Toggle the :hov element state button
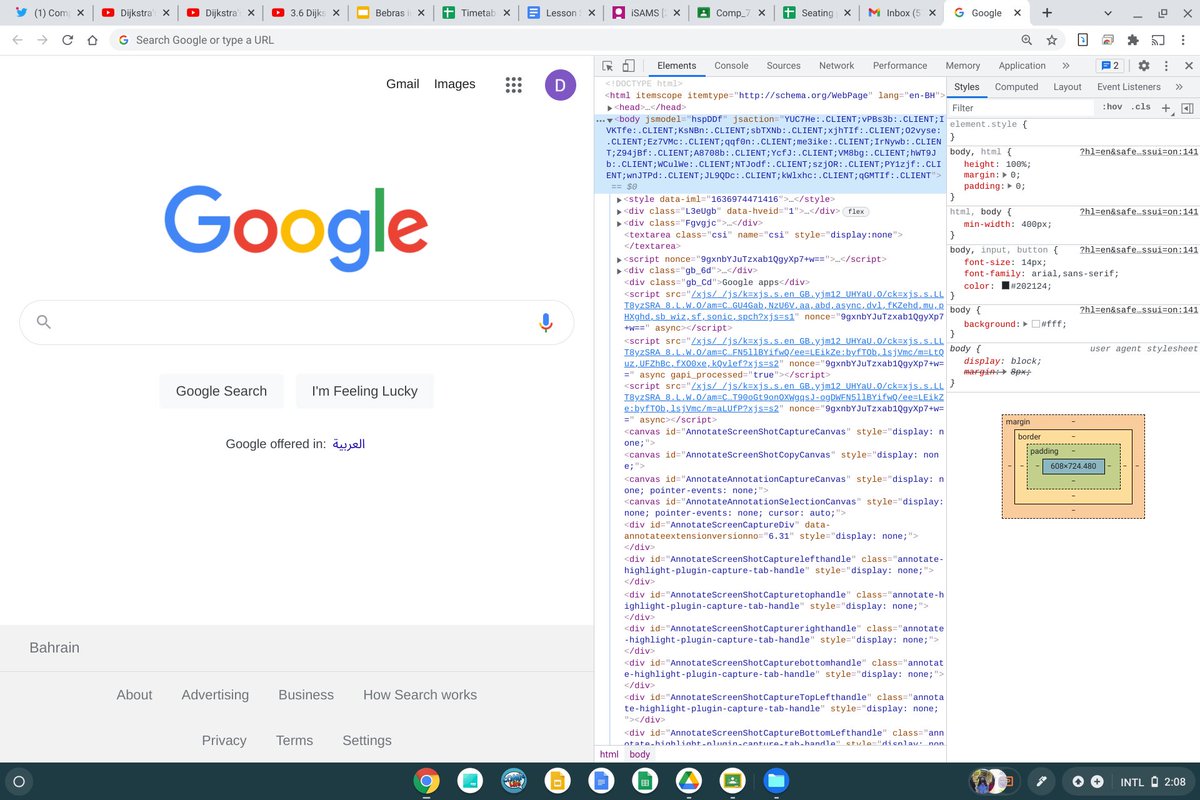1200x800 pixels. point(1112,107)
